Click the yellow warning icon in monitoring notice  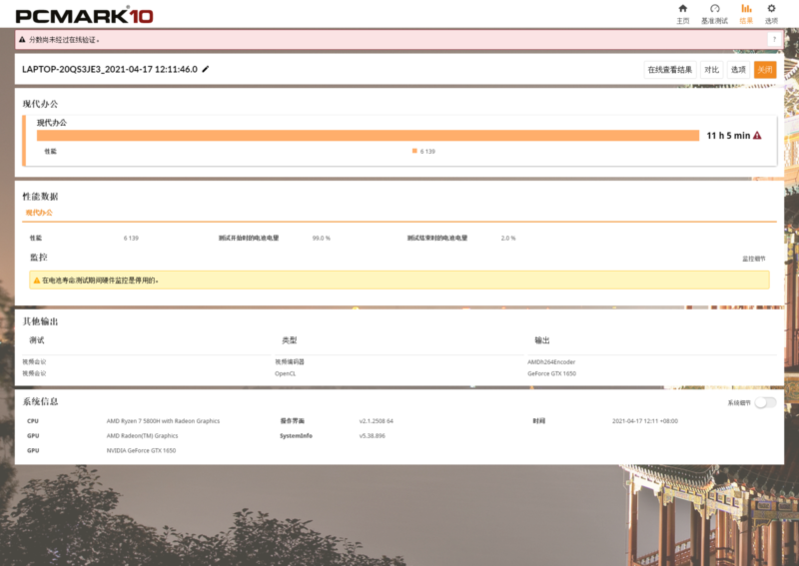(37, 280)
